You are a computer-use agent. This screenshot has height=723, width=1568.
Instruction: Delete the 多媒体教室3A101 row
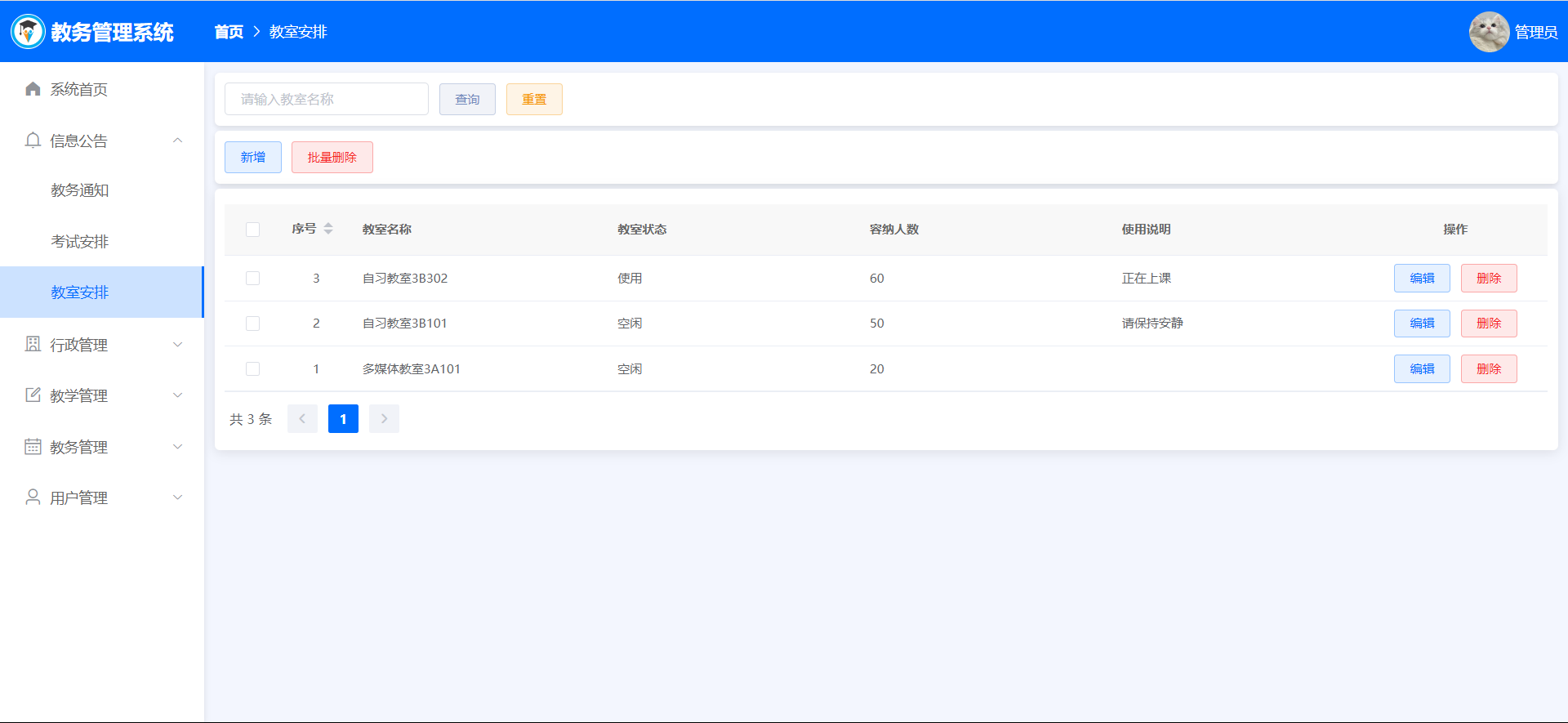(x=1489, y=369)
